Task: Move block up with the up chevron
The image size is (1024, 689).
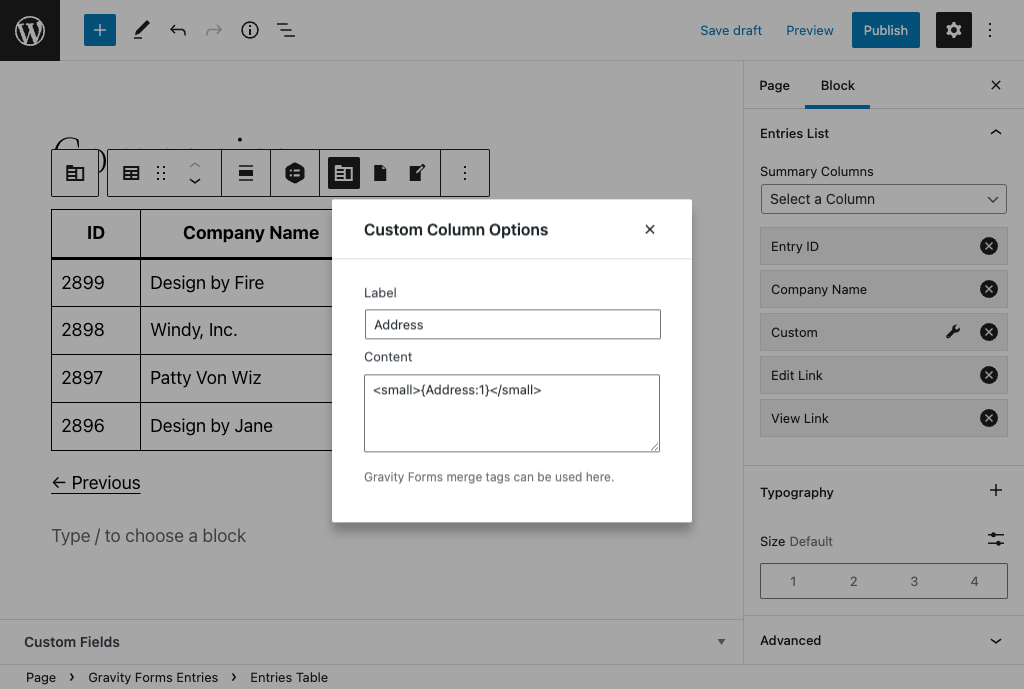Action: coord(195,165)
